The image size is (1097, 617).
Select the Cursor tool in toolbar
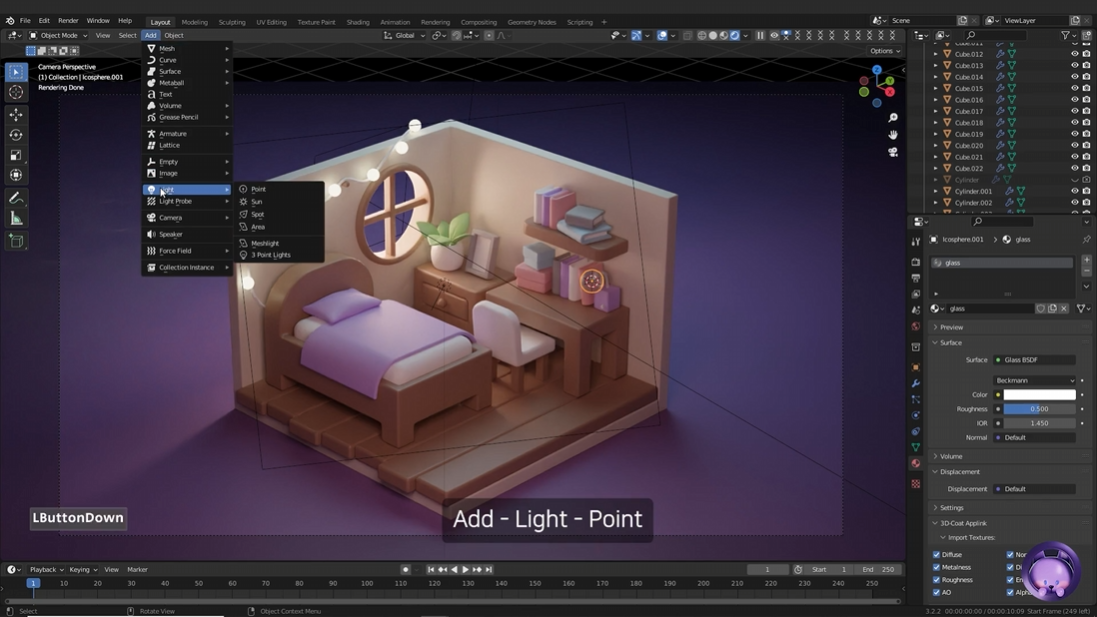point(16,92)
